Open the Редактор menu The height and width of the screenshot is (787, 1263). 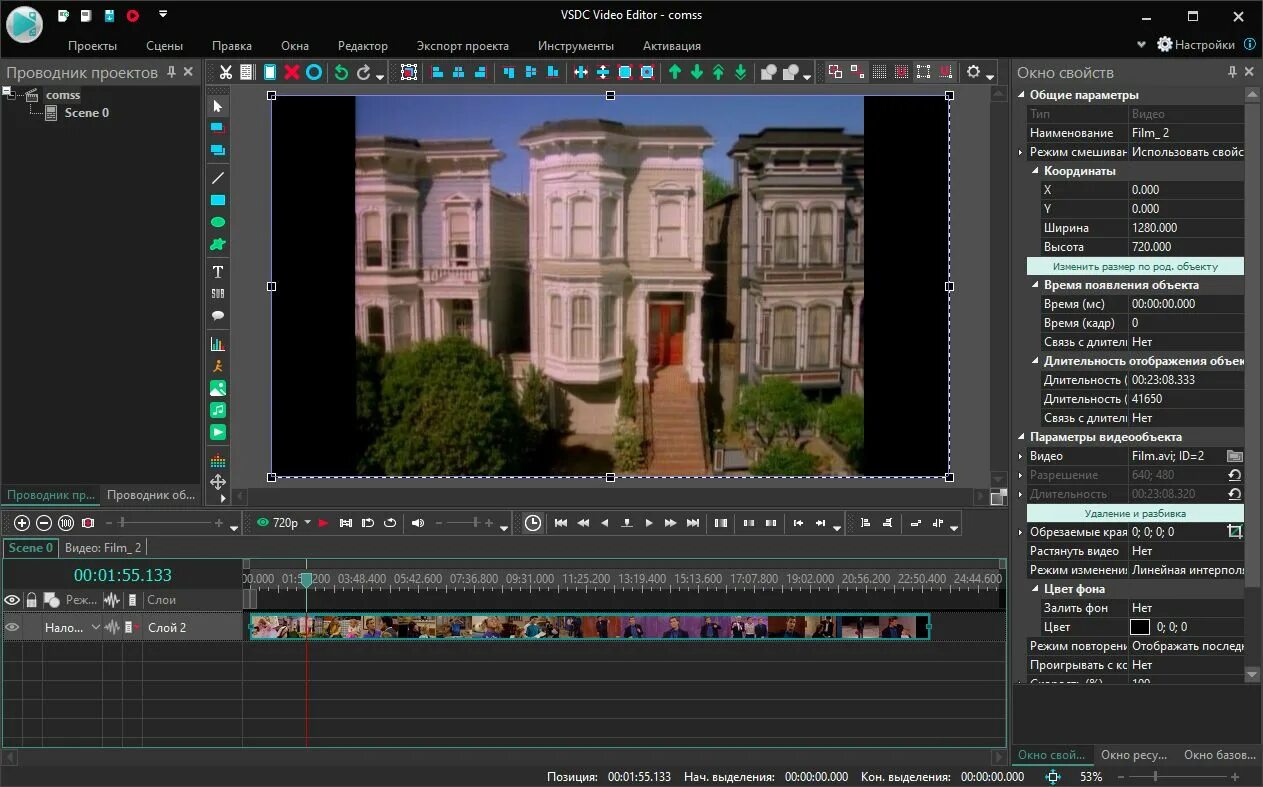tap(362, 45)
